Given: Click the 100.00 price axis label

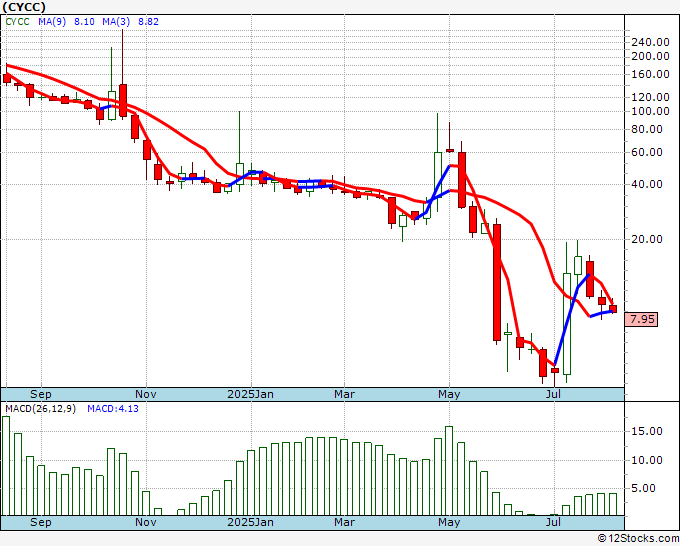Looking at the screenshot, I should pyautogui.click(x=650, y=111).
